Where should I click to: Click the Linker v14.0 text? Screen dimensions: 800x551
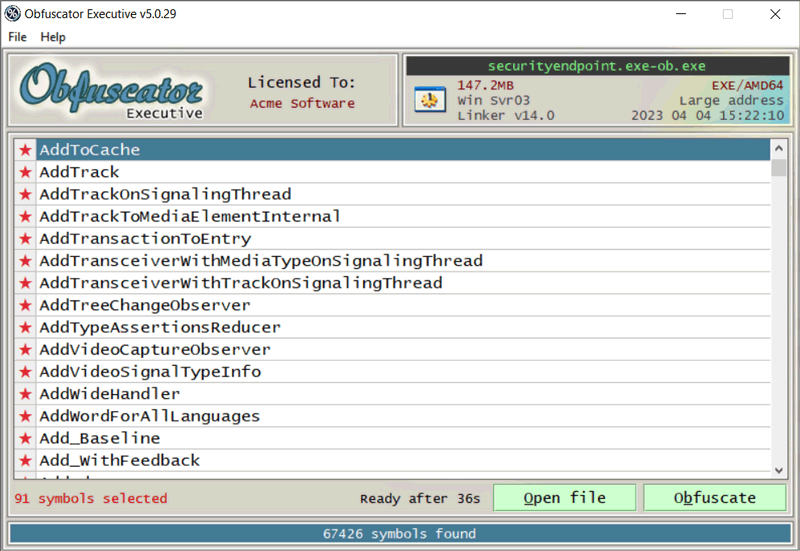pos(506,116)
